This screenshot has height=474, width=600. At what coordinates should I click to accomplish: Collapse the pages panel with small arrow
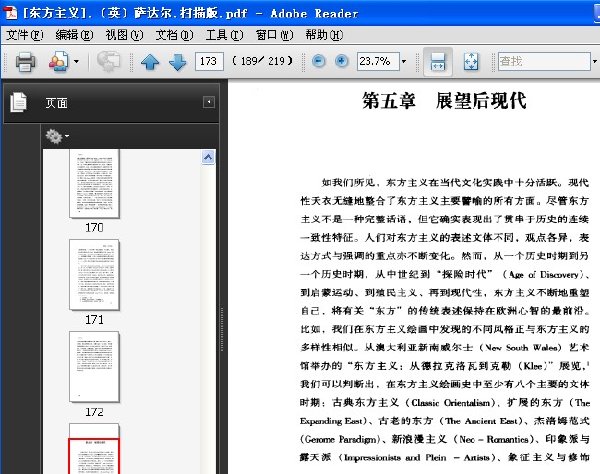tap(209, 102)
